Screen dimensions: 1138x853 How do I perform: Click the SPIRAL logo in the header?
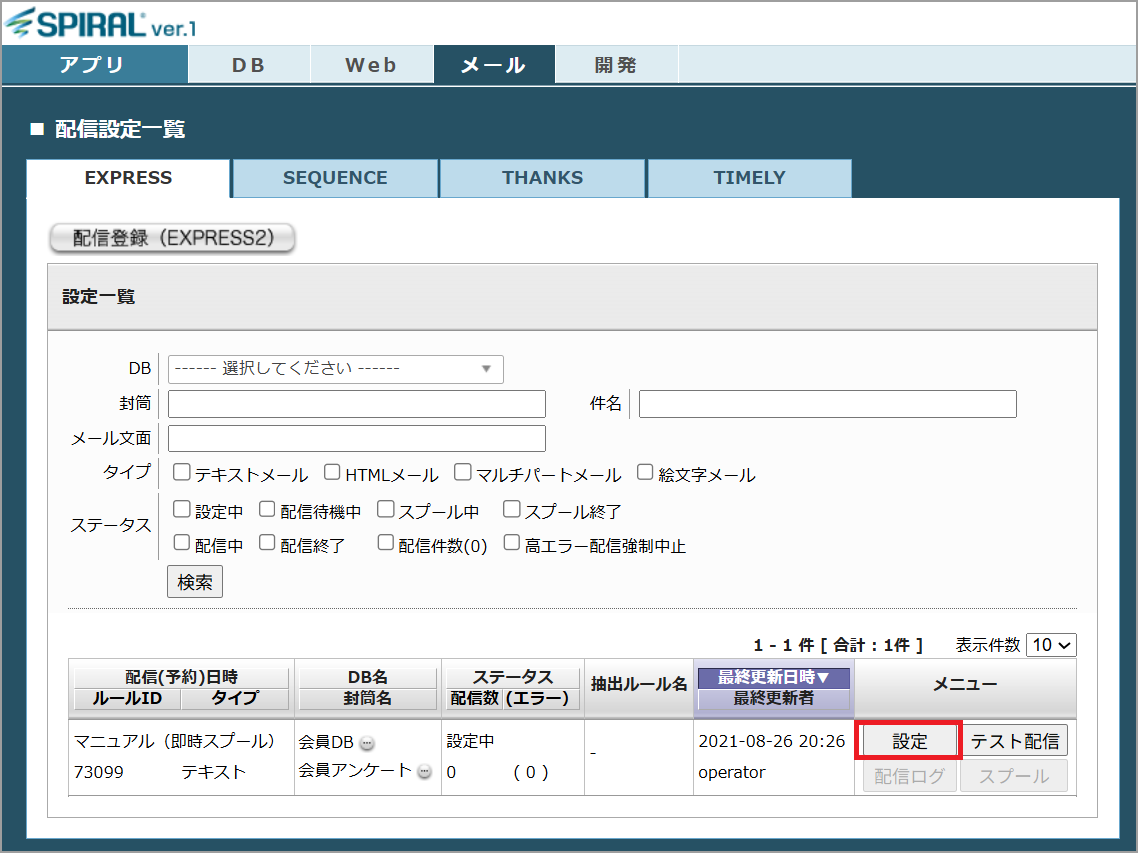point(100,22)
